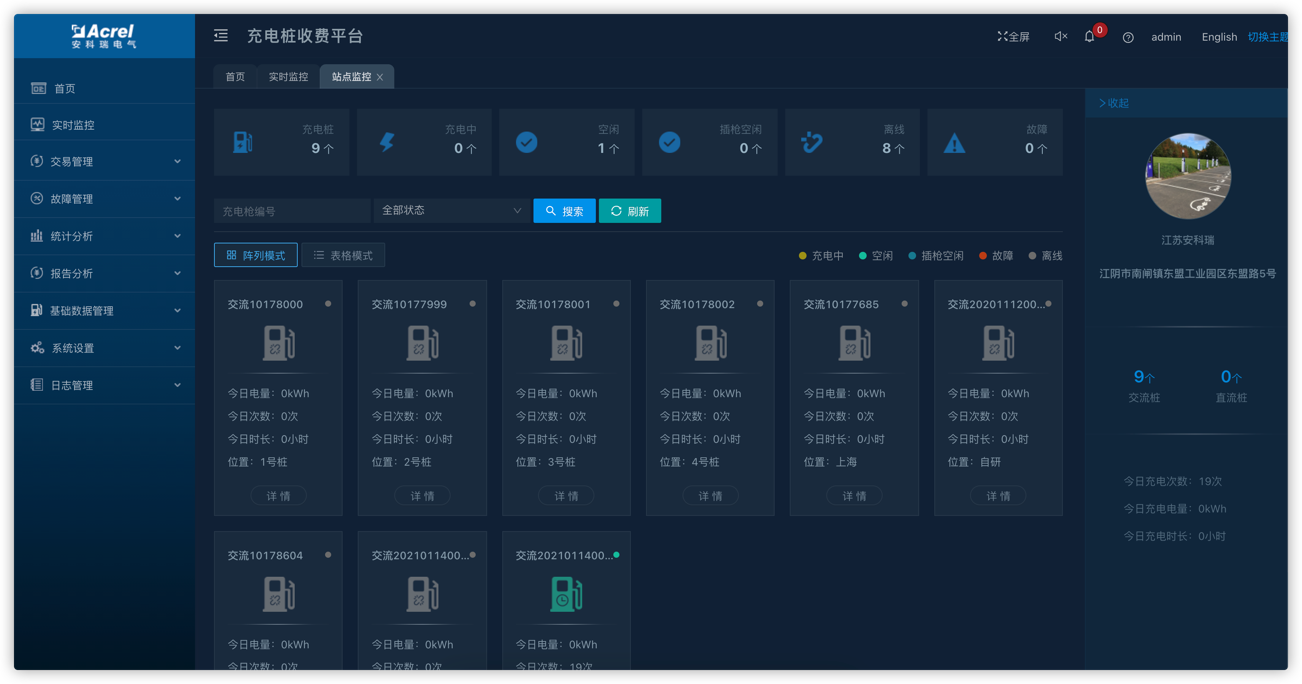The height and width of the screenshot is (684, 1302).
Task: Click the charger icon for 交流10178000
Action: [279, 344]
